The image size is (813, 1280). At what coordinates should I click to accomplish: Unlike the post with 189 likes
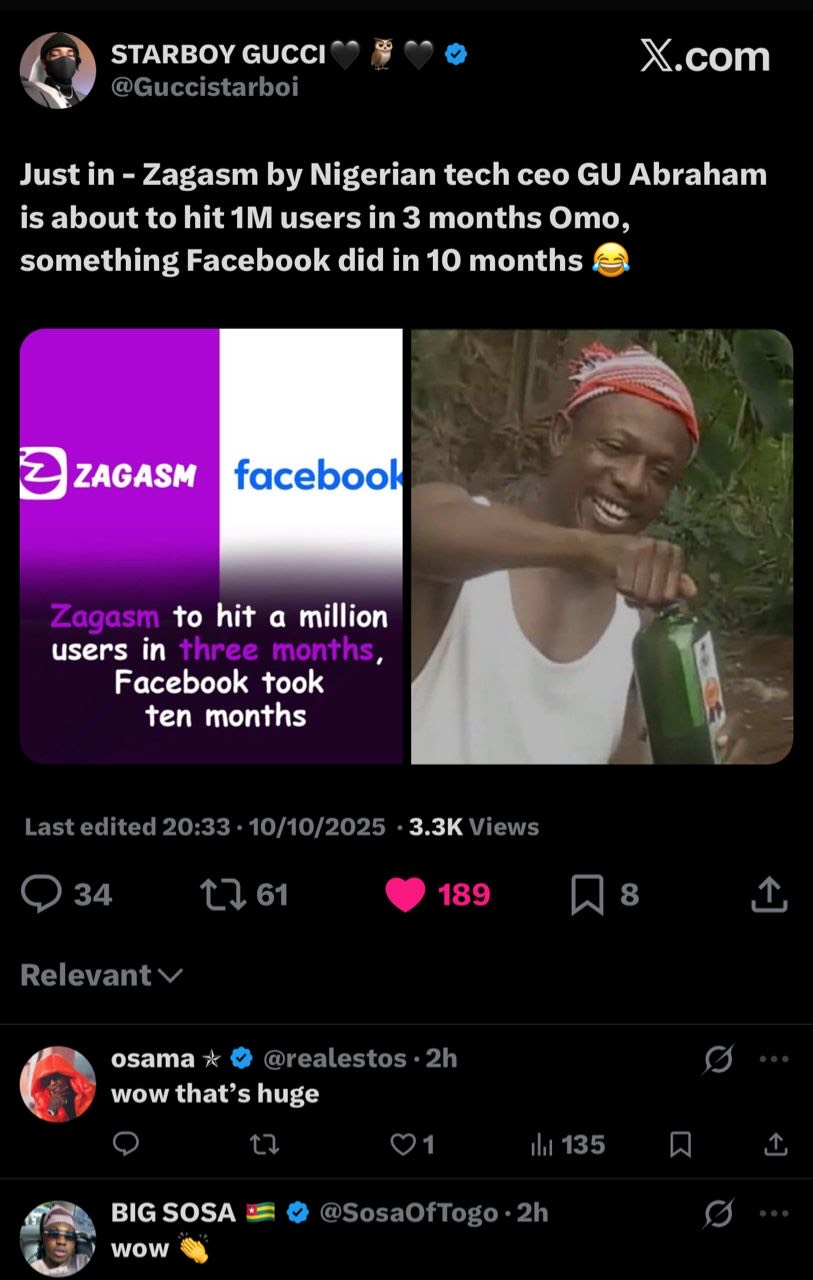click(405, 893)
